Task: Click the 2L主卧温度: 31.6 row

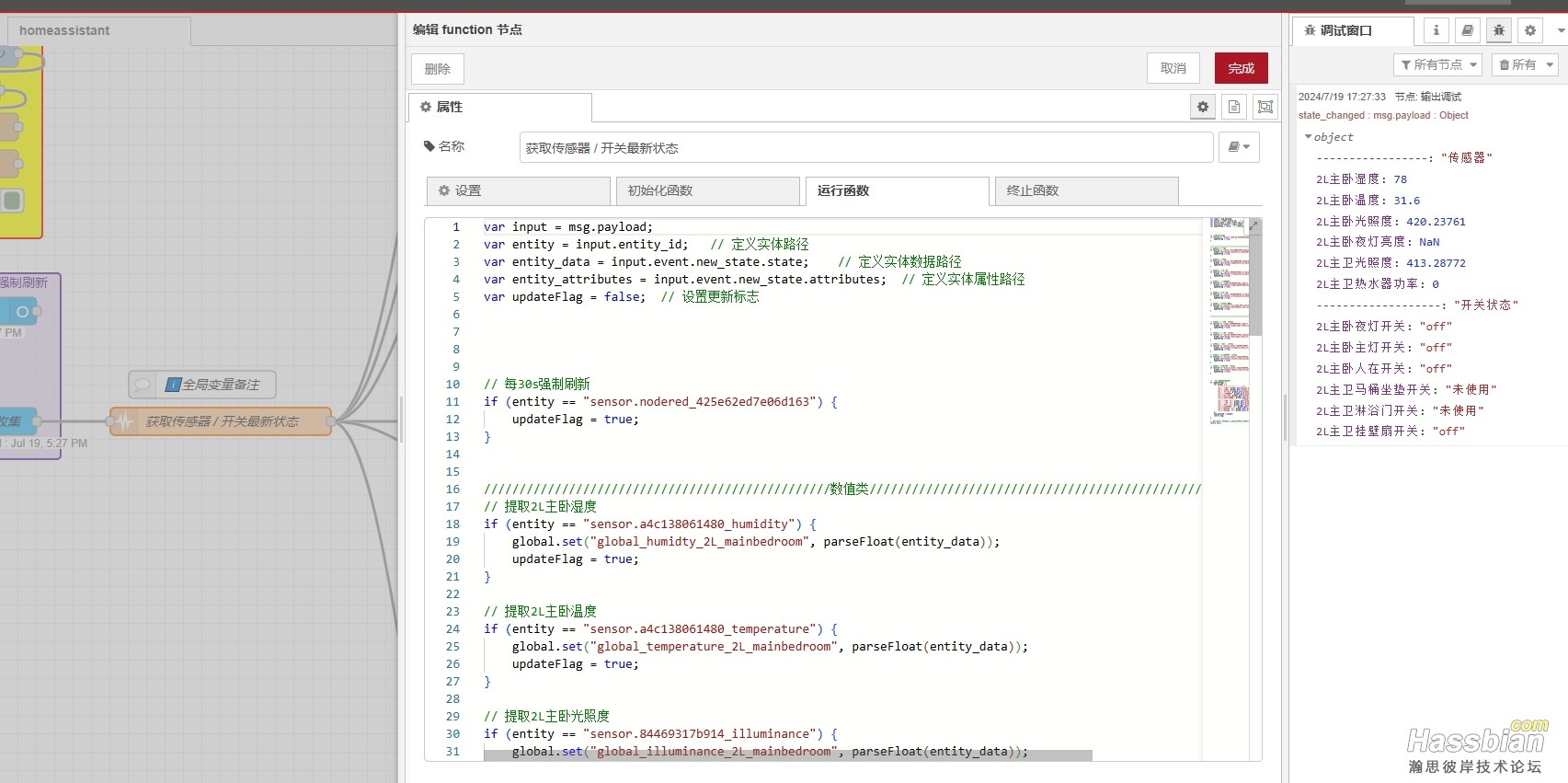Action: pos(1368,200)
